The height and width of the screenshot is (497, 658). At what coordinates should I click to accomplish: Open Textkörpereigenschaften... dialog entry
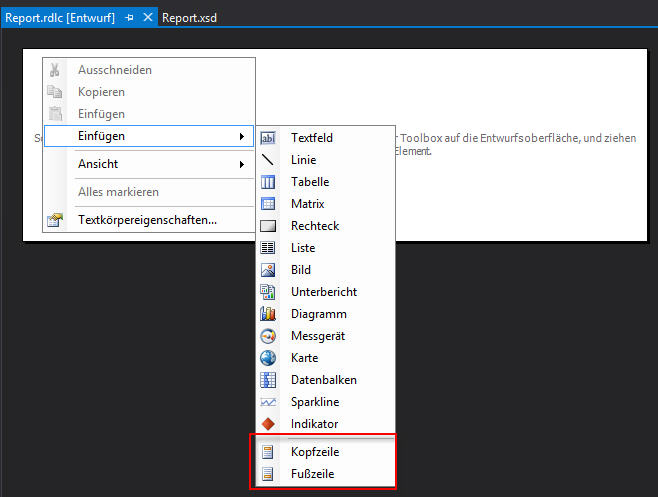[x=147, y=220]
